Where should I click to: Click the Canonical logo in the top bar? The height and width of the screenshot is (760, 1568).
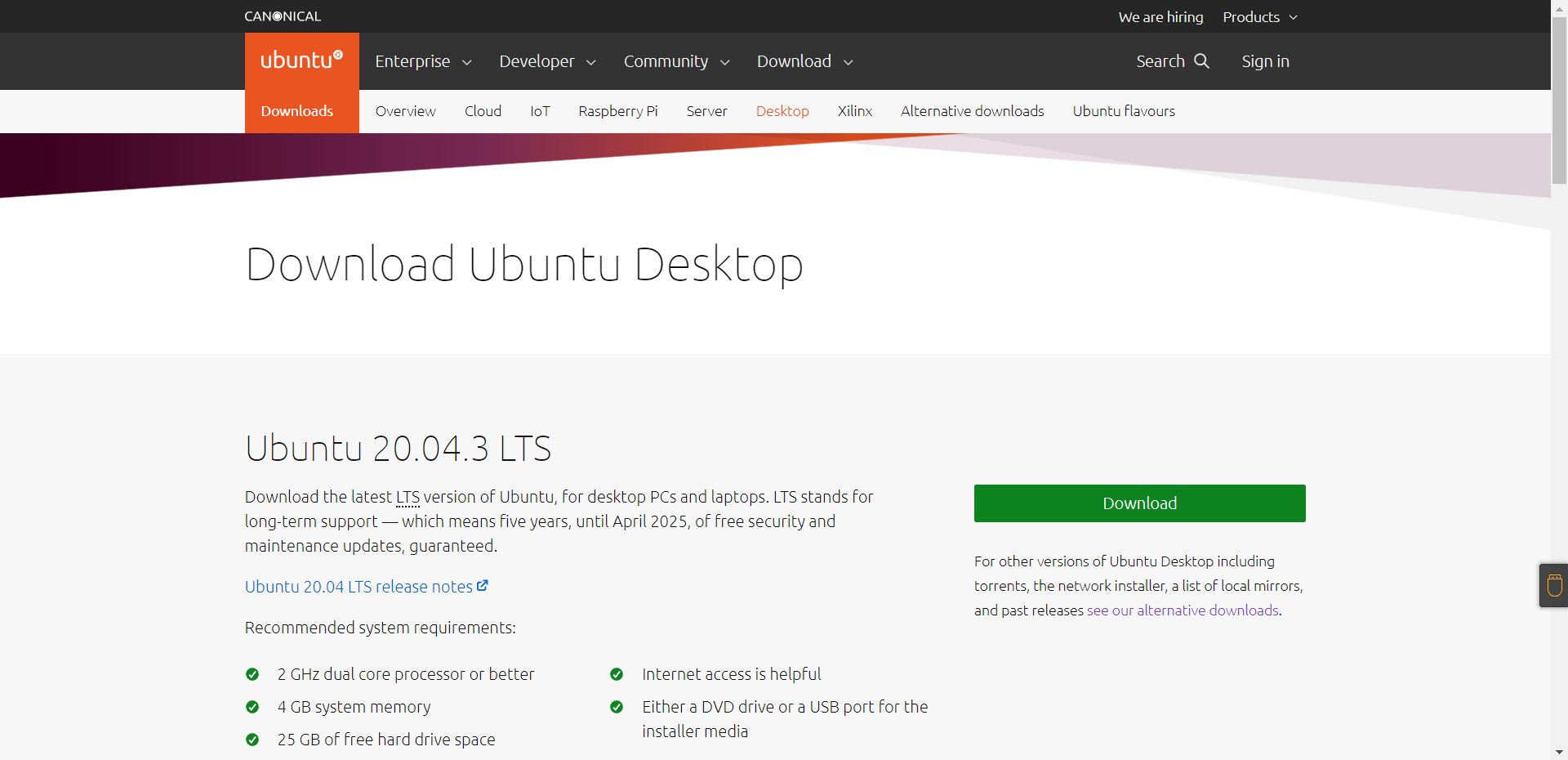pyautogui.click(x=283, y=16)
